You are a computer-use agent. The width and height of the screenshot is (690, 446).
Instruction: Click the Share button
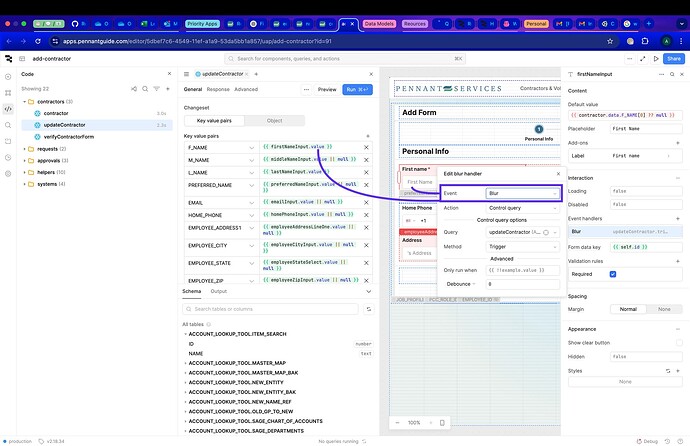tap(674, 58)
